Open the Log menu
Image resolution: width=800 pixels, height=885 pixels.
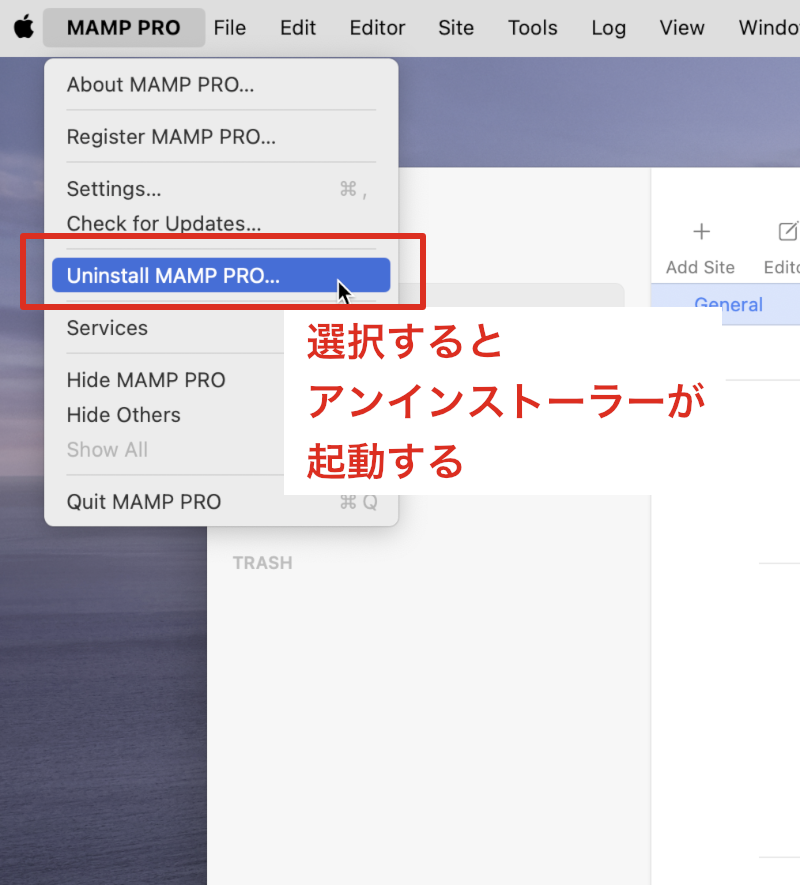(609, 28)
